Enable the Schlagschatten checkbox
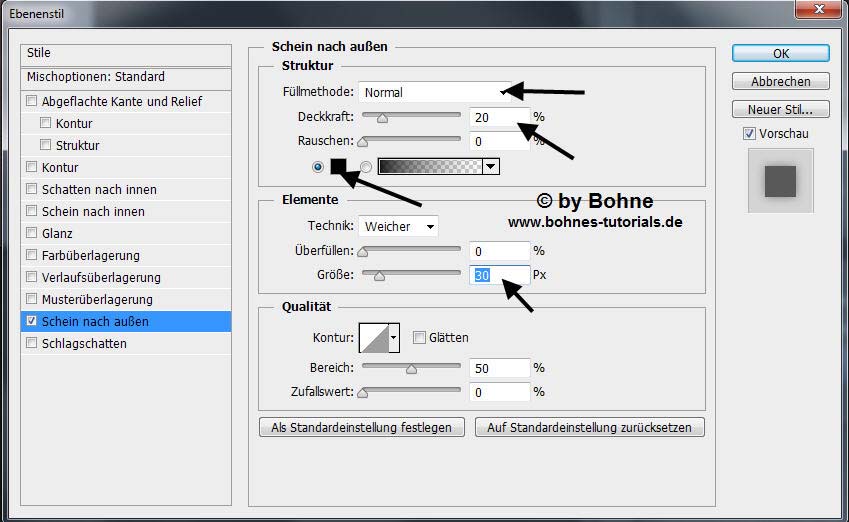The width and height of the screenshot is (849, 522). (x=32, y=343)
